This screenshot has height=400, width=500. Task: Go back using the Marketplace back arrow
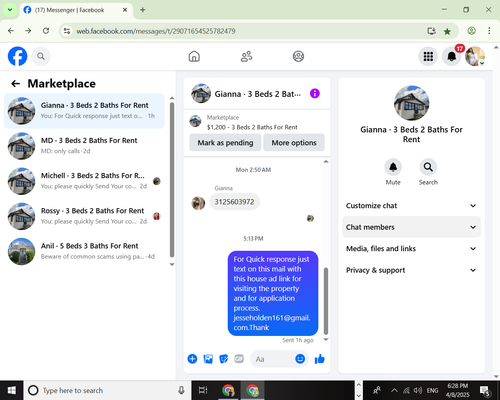15,83
